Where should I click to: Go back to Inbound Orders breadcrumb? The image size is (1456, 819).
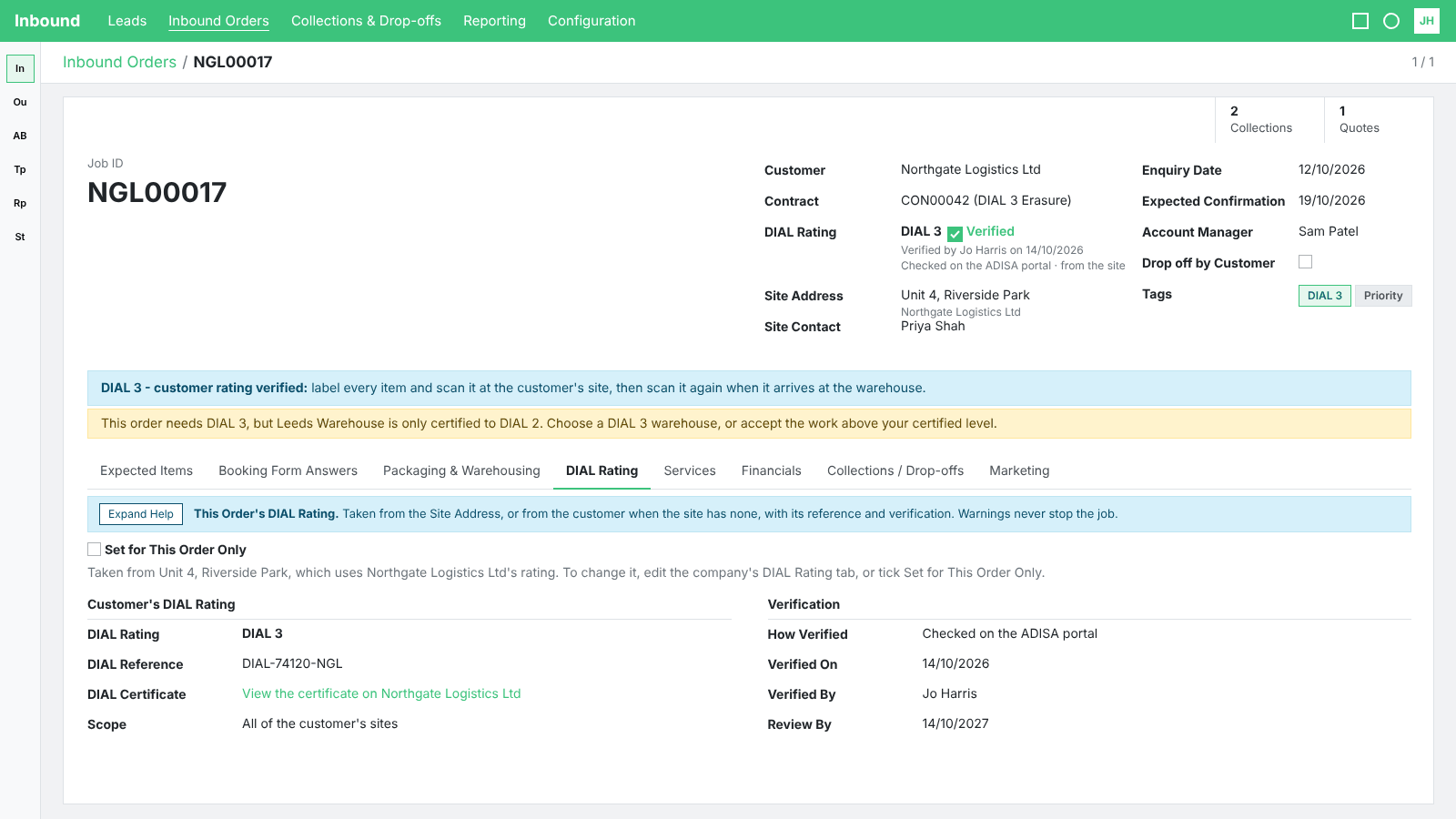[119, 62]
